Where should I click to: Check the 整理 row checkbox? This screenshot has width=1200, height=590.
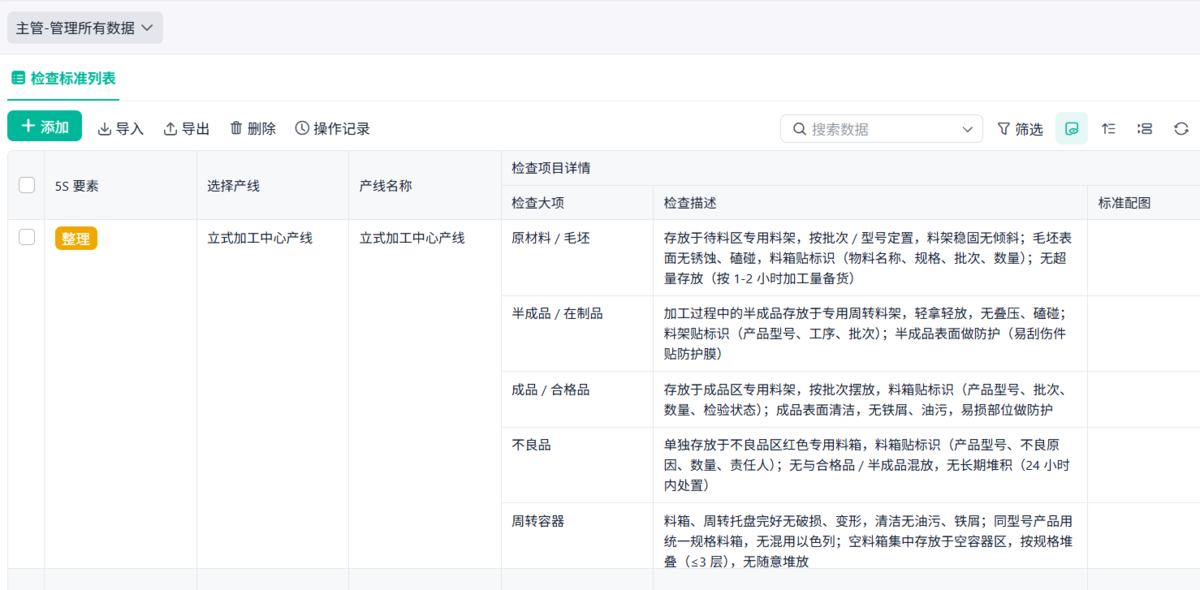point(27,237)
